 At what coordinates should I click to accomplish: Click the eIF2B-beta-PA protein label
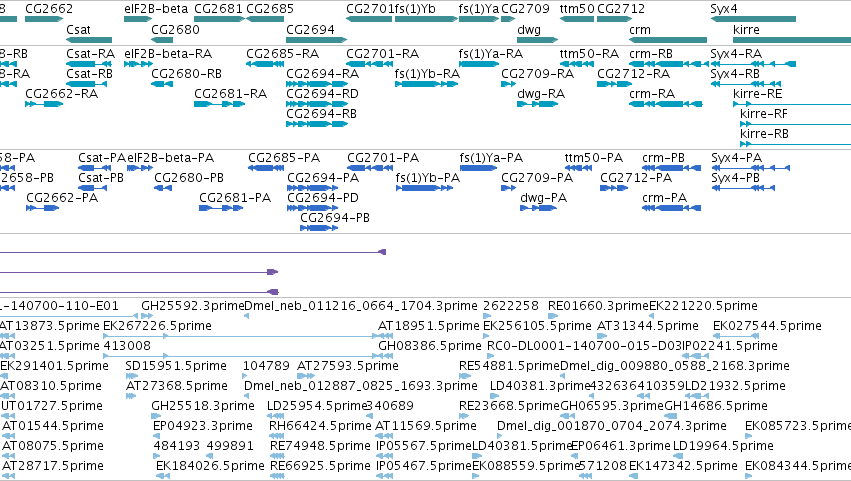tap(170, 158)
